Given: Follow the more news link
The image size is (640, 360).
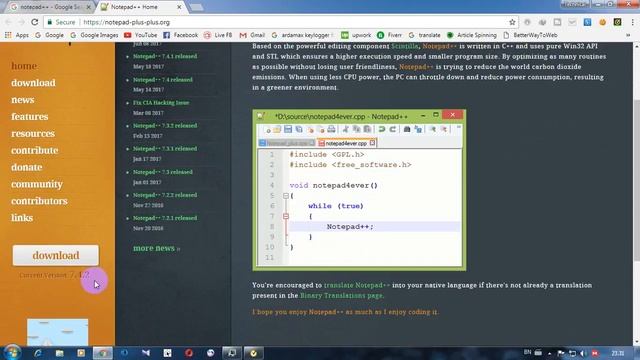Looking at the screenshot, I should [156, 248].
